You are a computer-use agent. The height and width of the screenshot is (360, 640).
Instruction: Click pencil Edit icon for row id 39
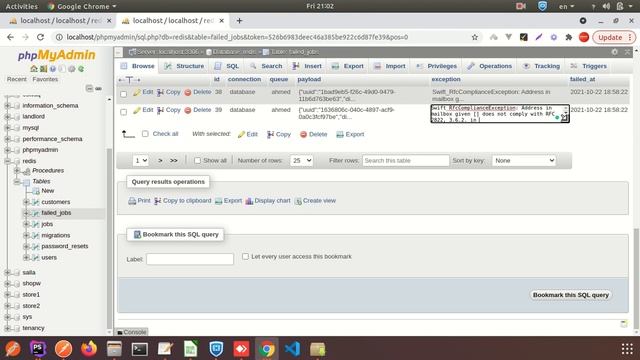[137, 110]
